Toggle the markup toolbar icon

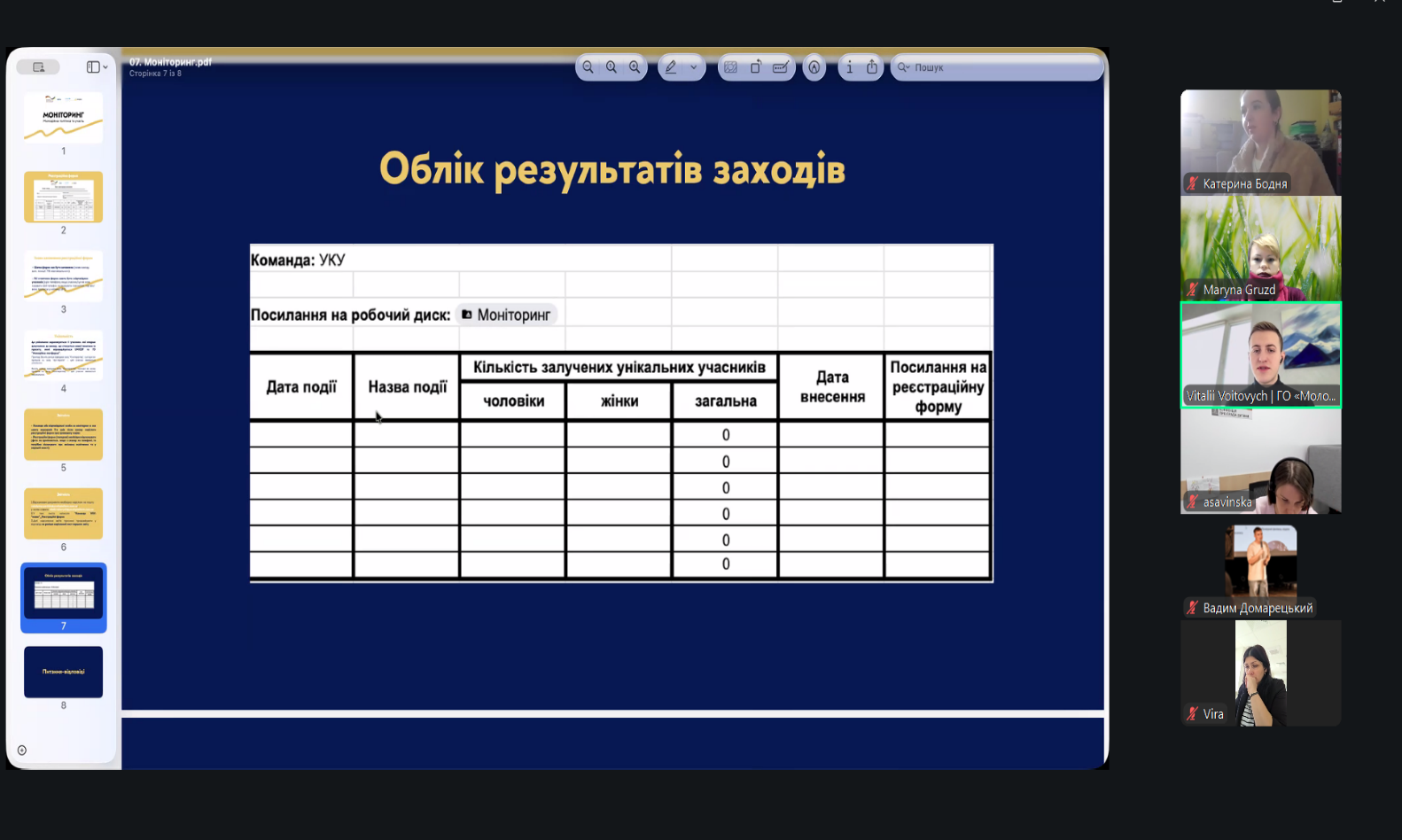click(814, 67)
